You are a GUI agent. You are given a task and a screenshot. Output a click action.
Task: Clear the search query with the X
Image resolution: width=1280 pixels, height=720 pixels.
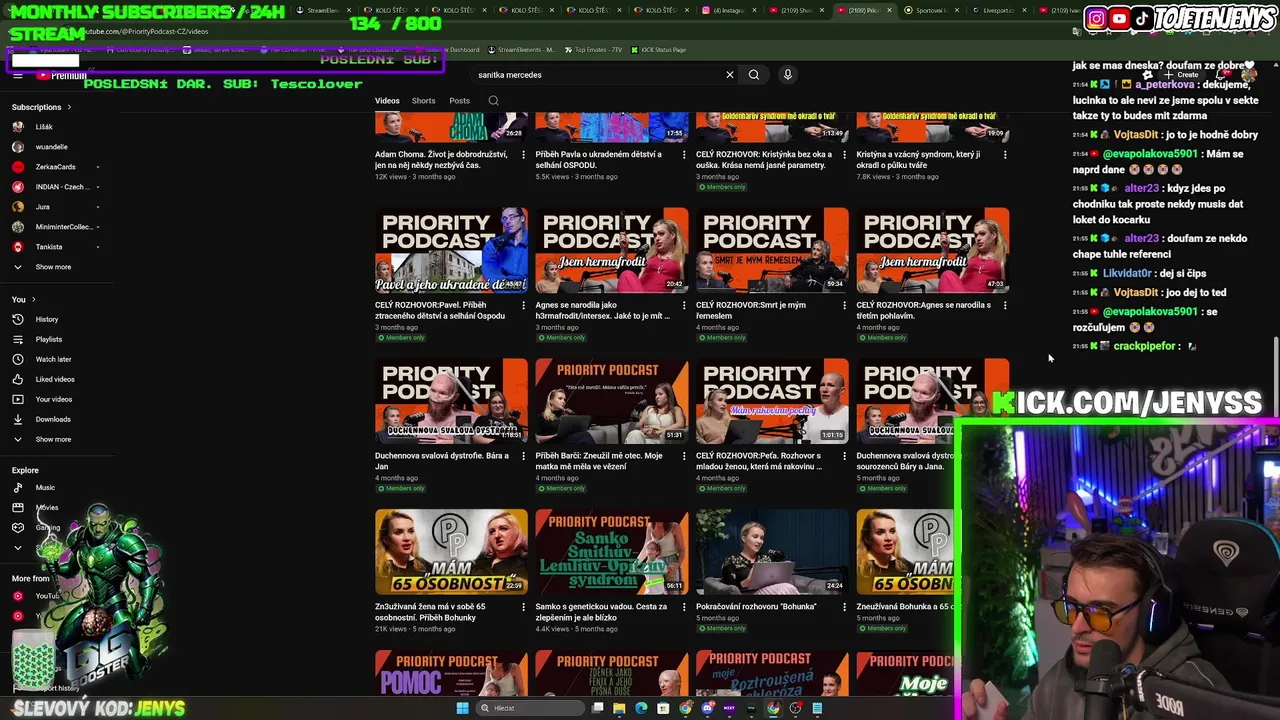730,75
